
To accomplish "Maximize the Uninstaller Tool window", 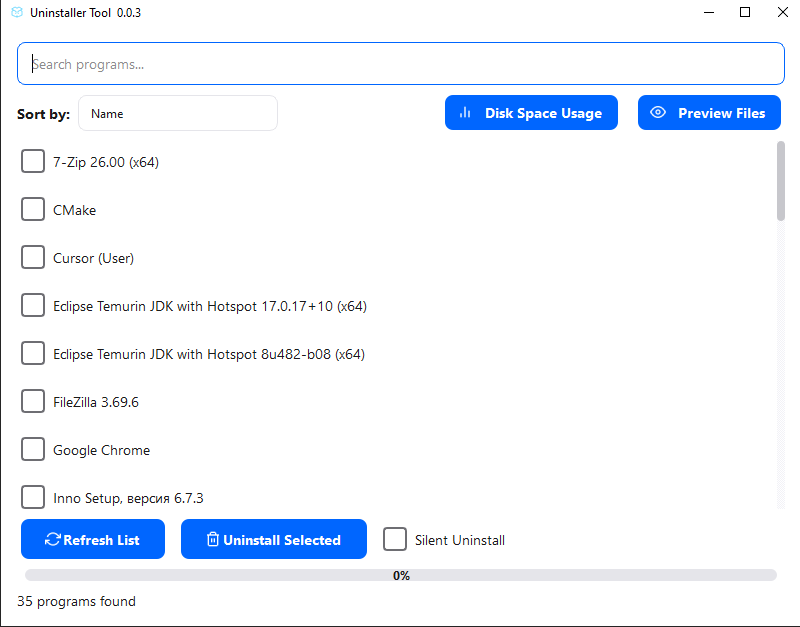I will (745, 12).
